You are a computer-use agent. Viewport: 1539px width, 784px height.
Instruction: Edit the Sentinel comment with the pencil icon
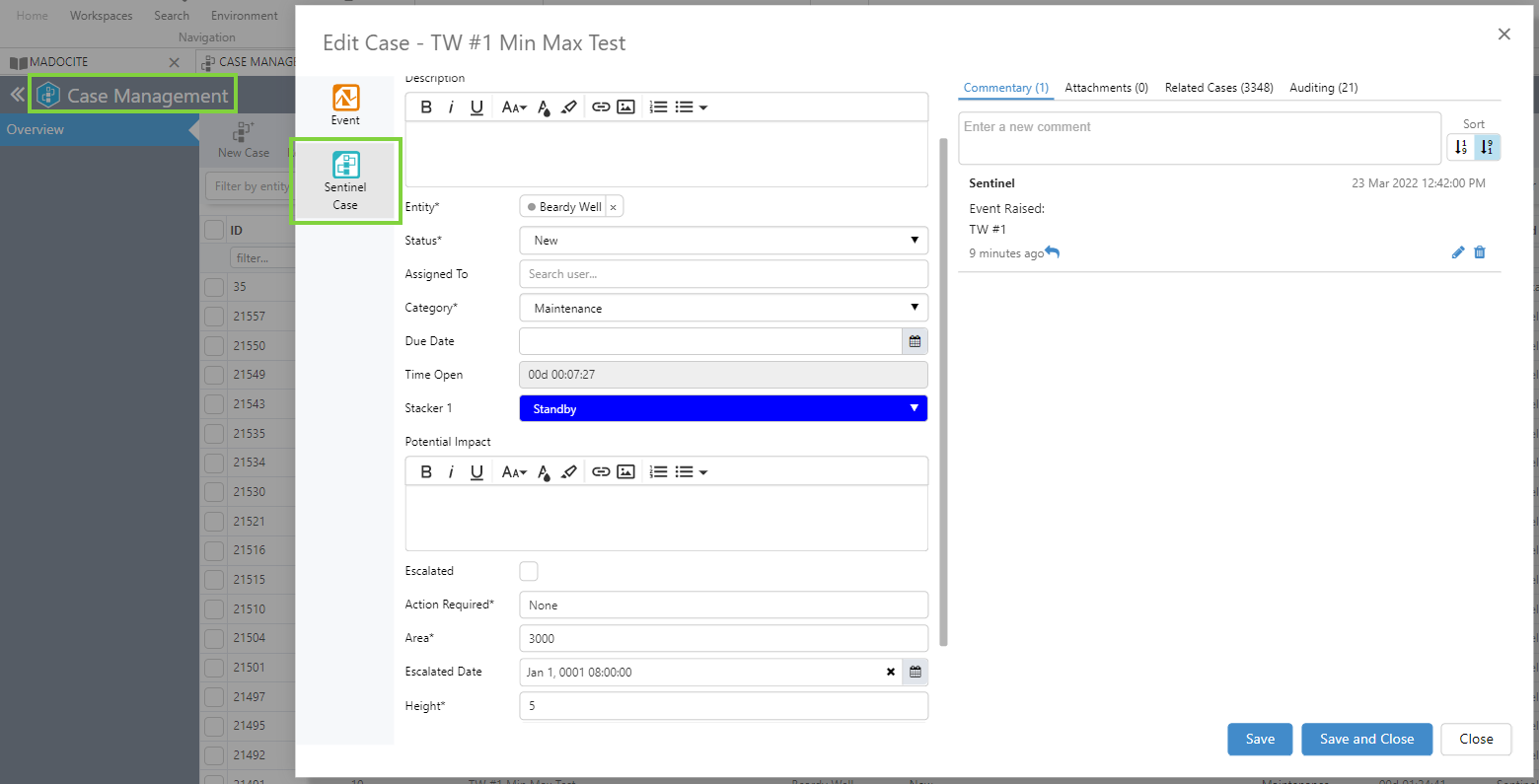[x=1458, y=252]
